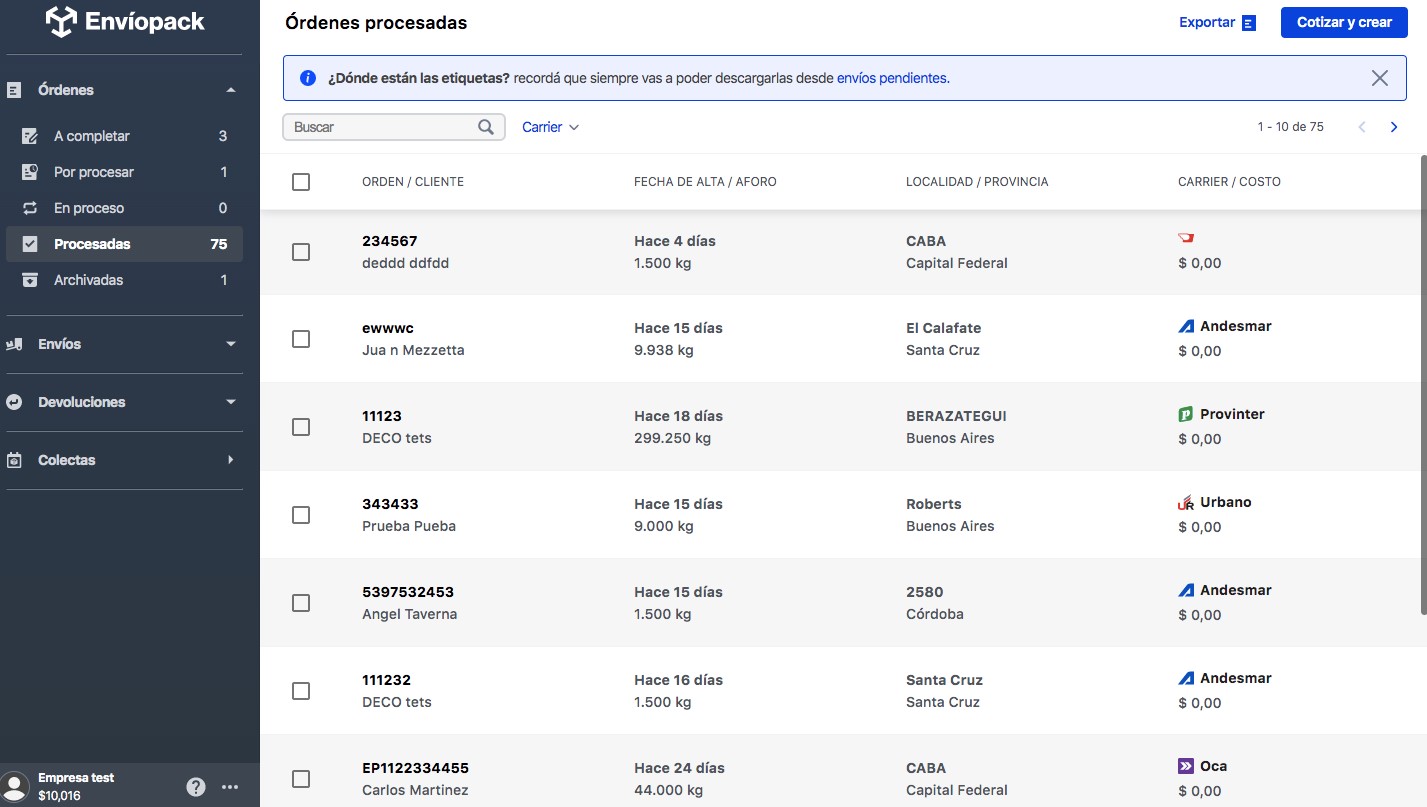Toggle the select-all orders checkbox
This screenshot has width=1427, height=807.
click(301, 182)
